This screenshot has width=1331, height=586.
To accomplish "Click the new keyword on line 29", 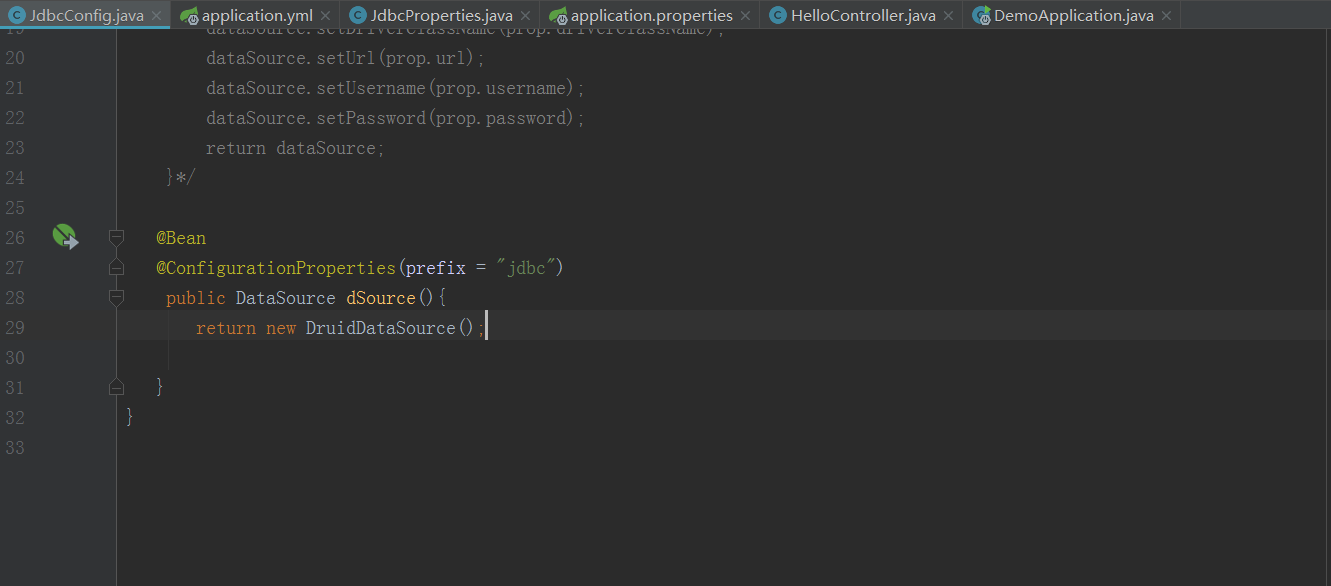I will coord(281,328).
